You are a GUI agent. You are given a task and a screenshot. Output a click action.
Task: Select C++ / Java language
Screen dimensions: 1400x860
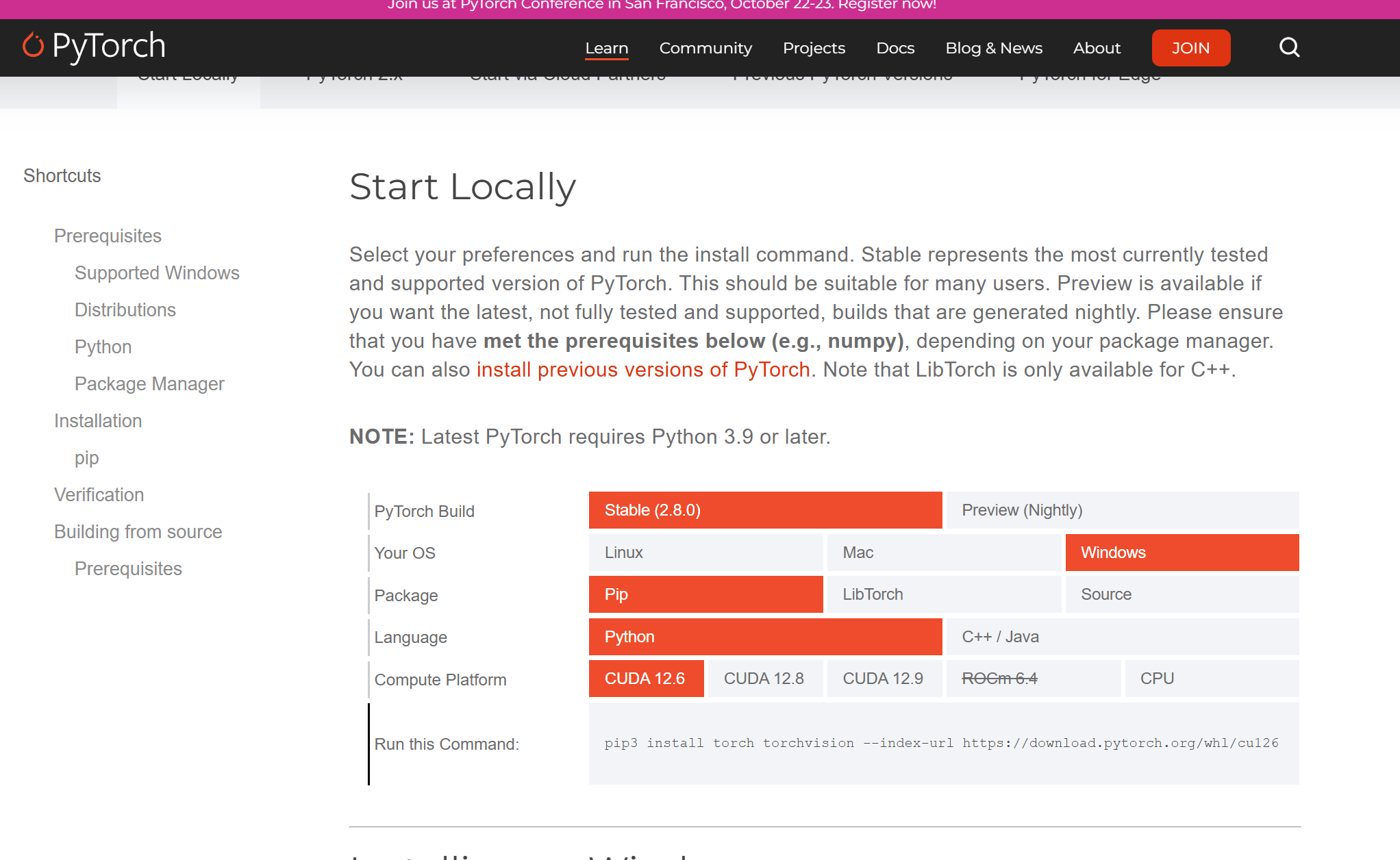(1123, 637)
